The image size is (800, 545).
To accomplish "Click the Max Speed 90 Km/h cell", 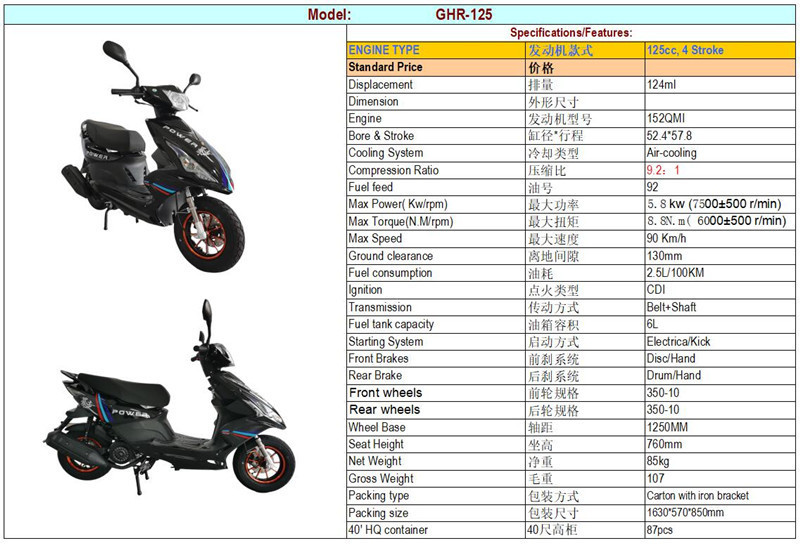I will tap(719, 239).
